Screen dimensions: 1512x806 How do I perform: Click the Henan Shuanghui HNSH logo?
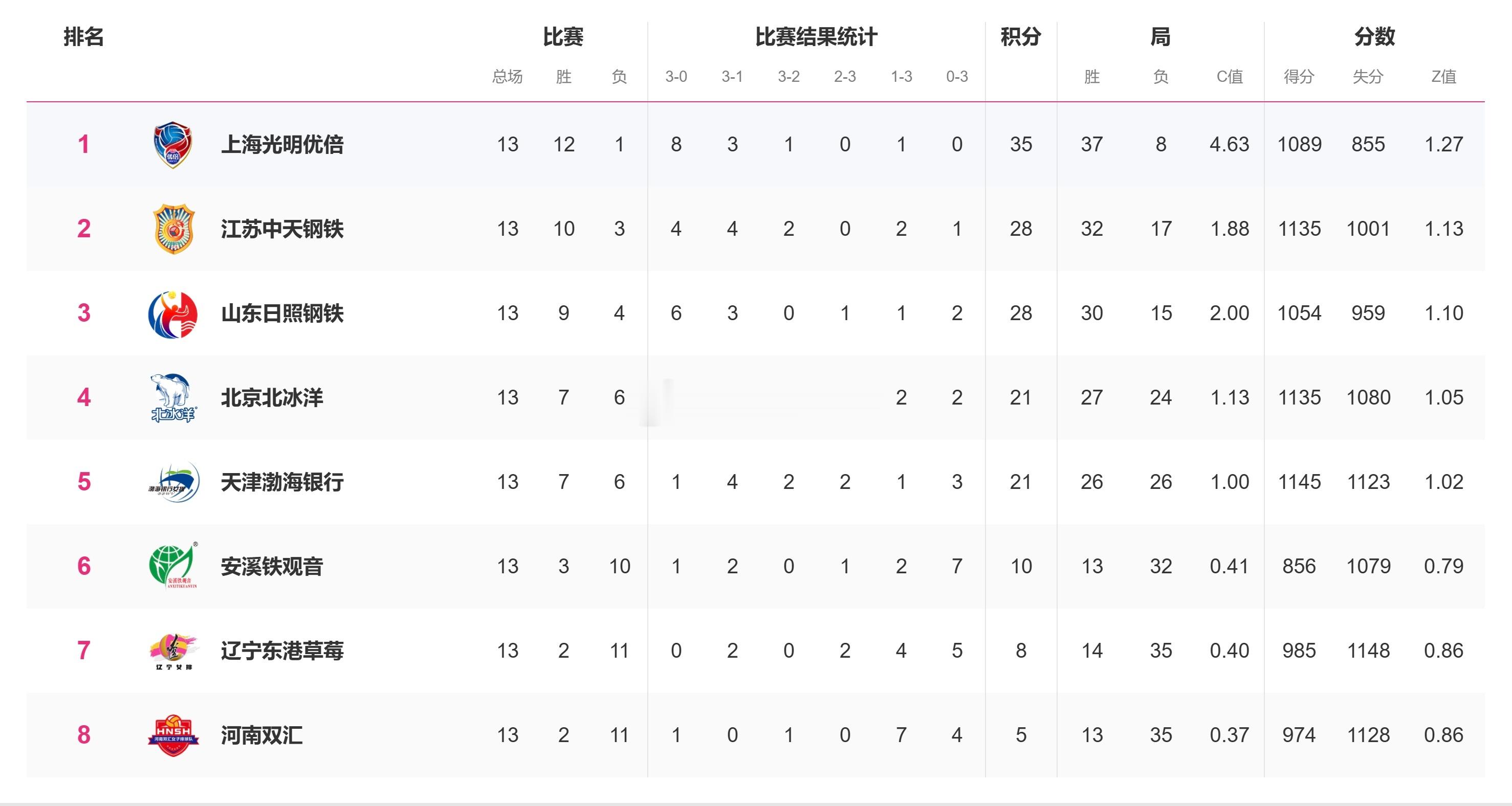(172, 735)
